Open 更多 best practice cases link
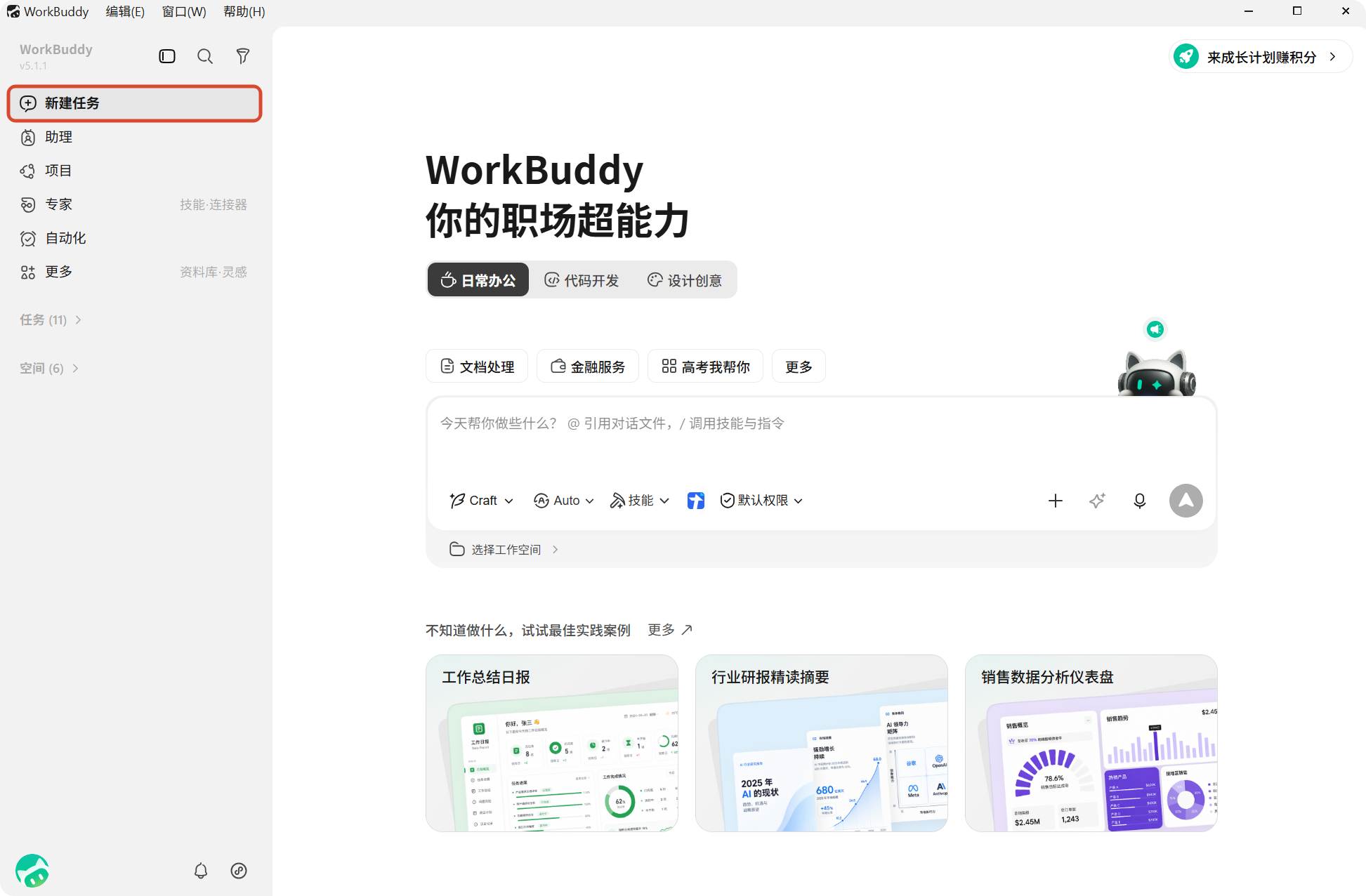The height and width of the screenshot is (896, 1366). [x=669, y=630]
